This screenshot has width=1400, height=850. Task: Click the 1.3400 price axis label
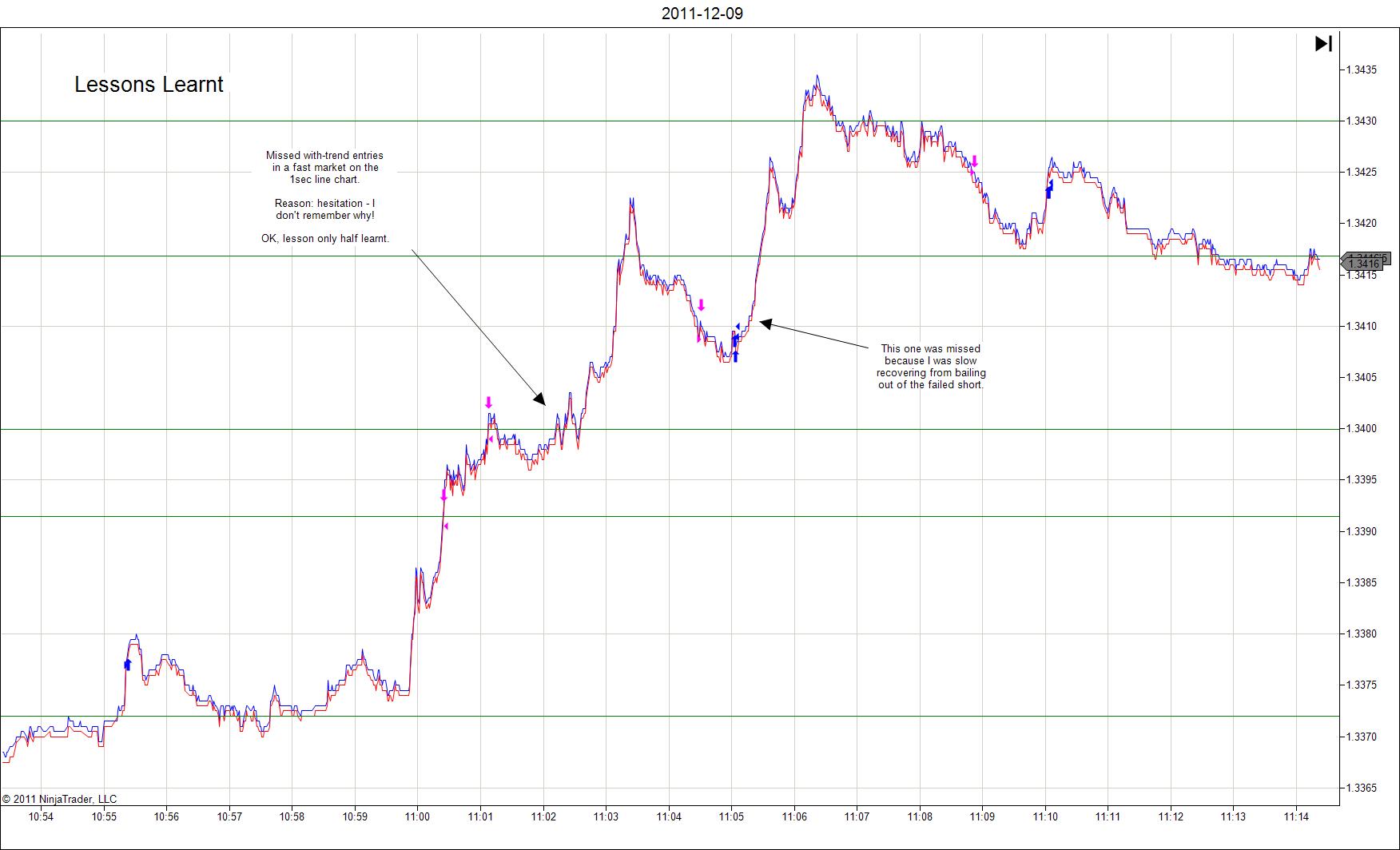pos(1362,429)
